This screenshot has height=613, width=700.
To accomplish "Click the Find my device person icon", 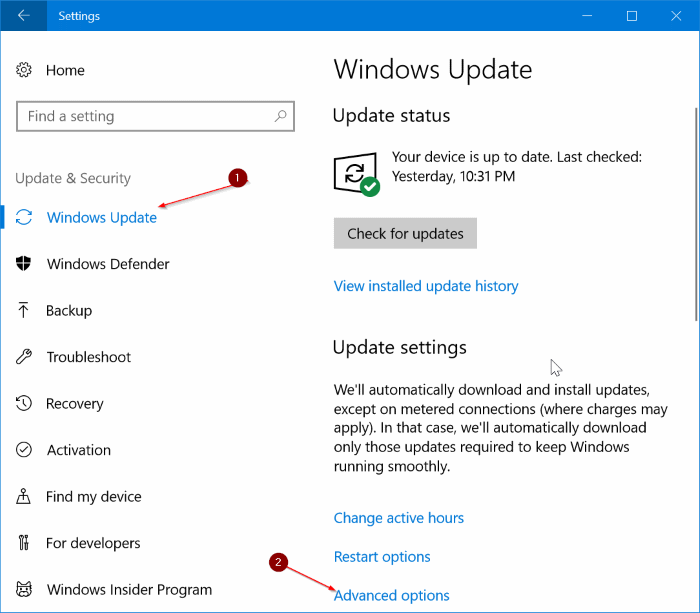I will 23,496.
